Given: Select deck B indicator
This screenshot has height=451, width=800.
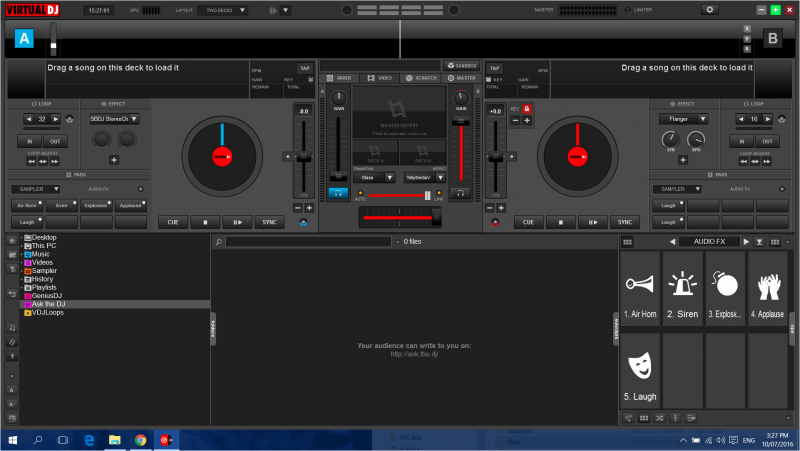Looking at the screenshot, I should tap(772, 38).
